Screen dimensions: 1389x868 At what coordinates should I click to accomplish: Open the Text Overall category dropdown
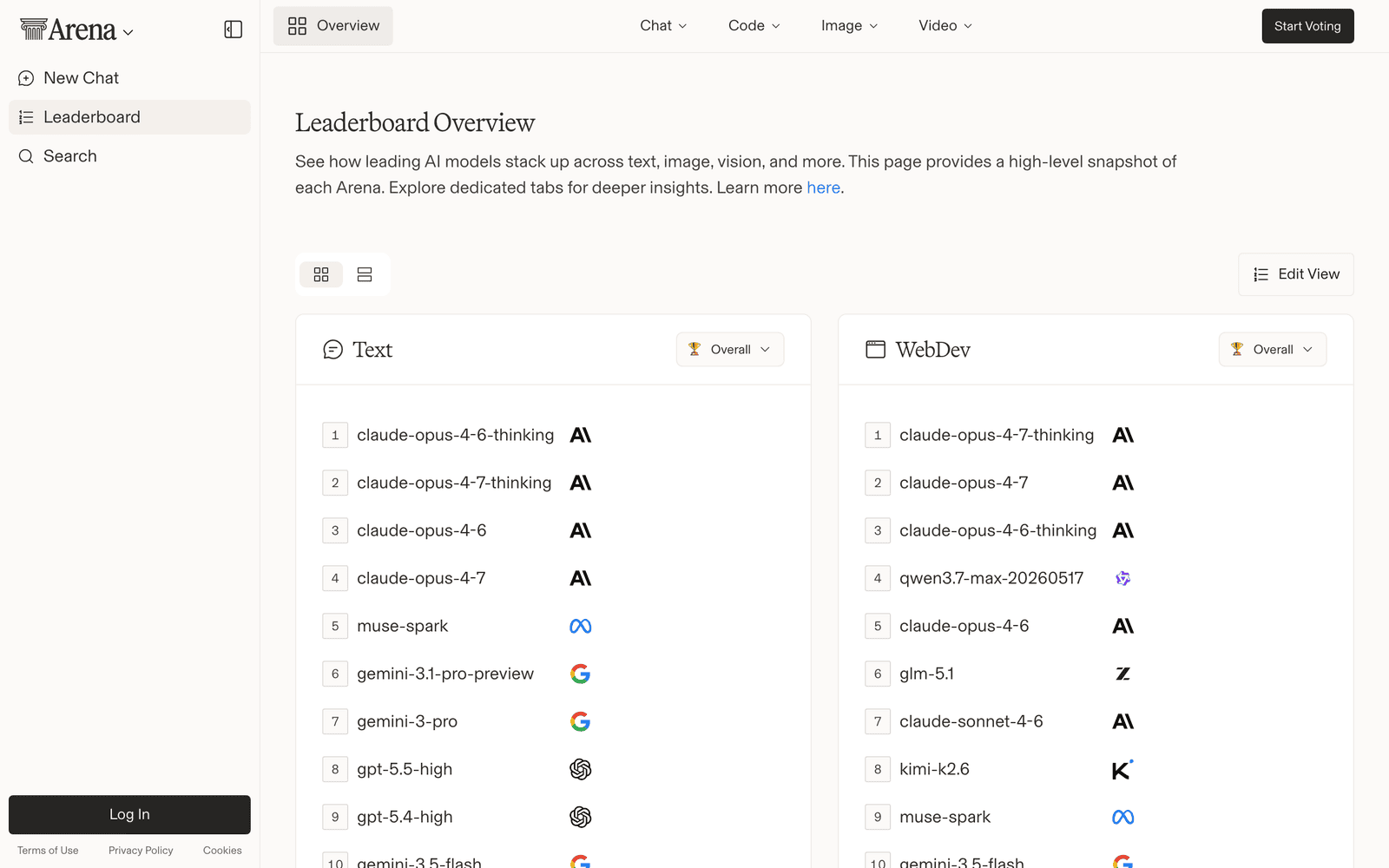tap(730, 349)
